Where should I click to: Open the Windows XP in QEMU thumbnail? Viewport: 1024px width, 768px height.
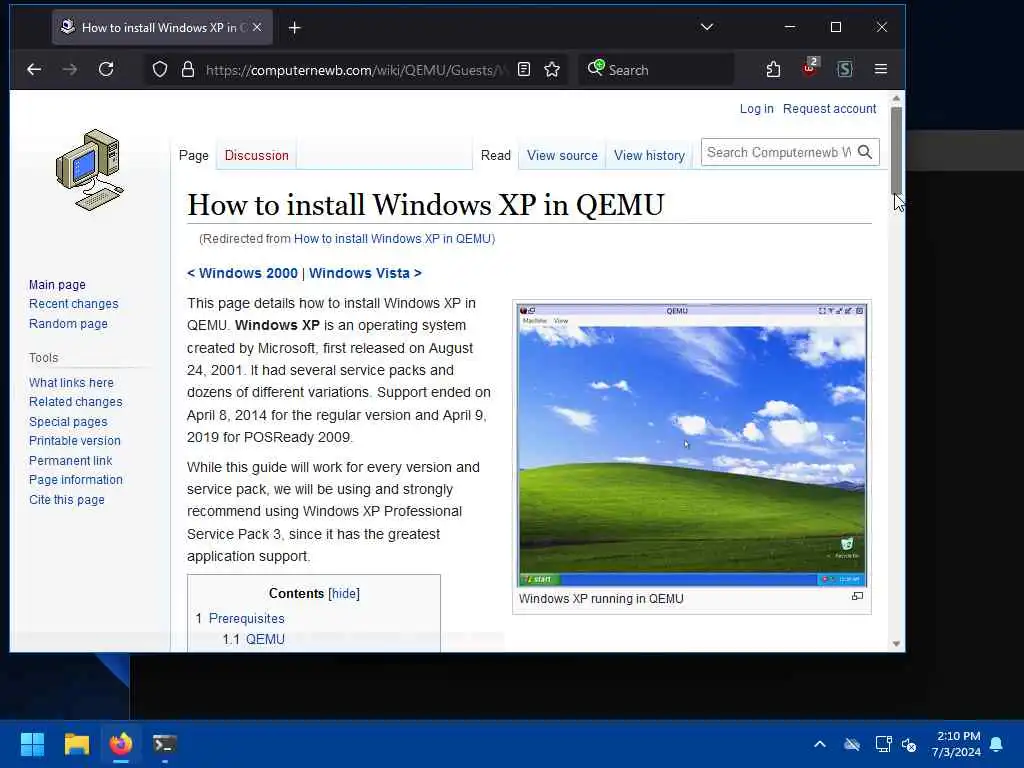click(692, 444)
